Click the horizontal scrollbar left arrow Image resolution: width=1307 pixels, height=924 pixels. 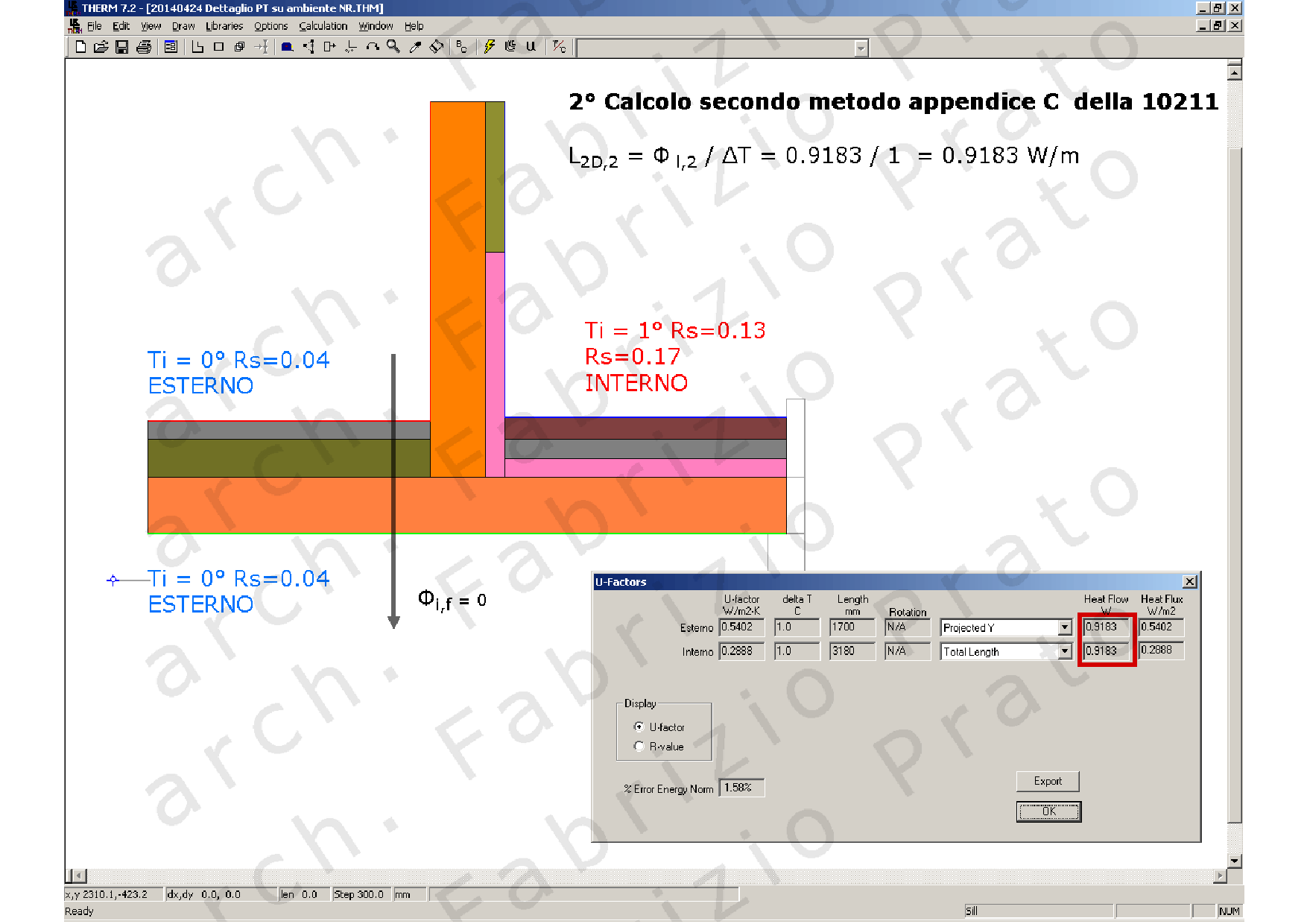(78, 876)
